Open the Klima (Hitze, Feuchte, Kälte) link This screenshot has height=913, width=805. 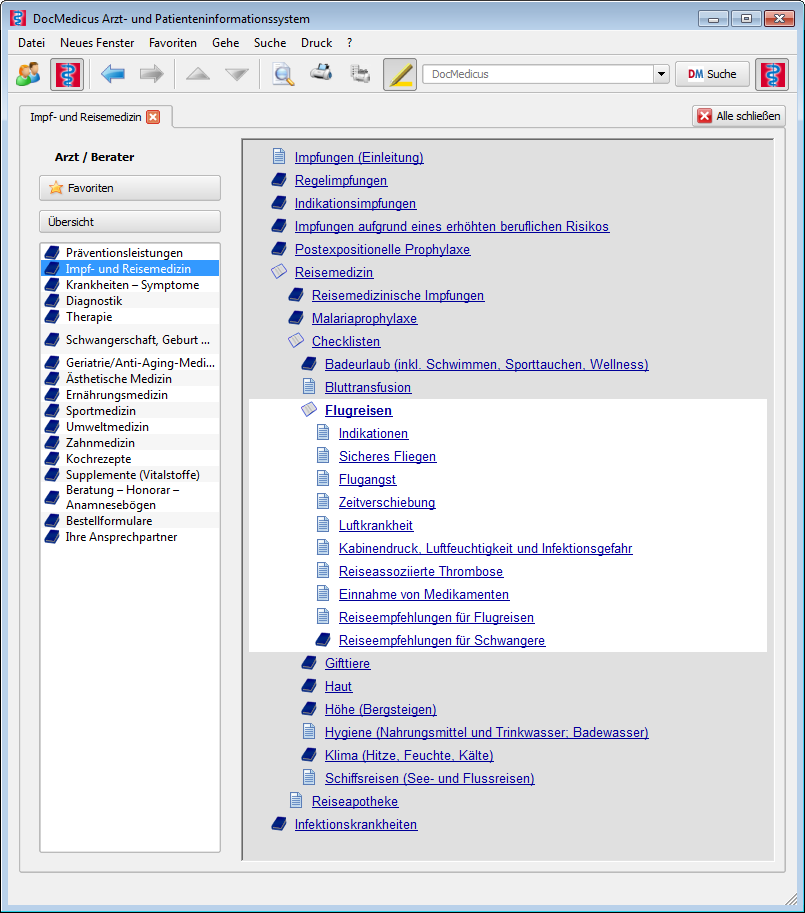(x=409, y=755)
